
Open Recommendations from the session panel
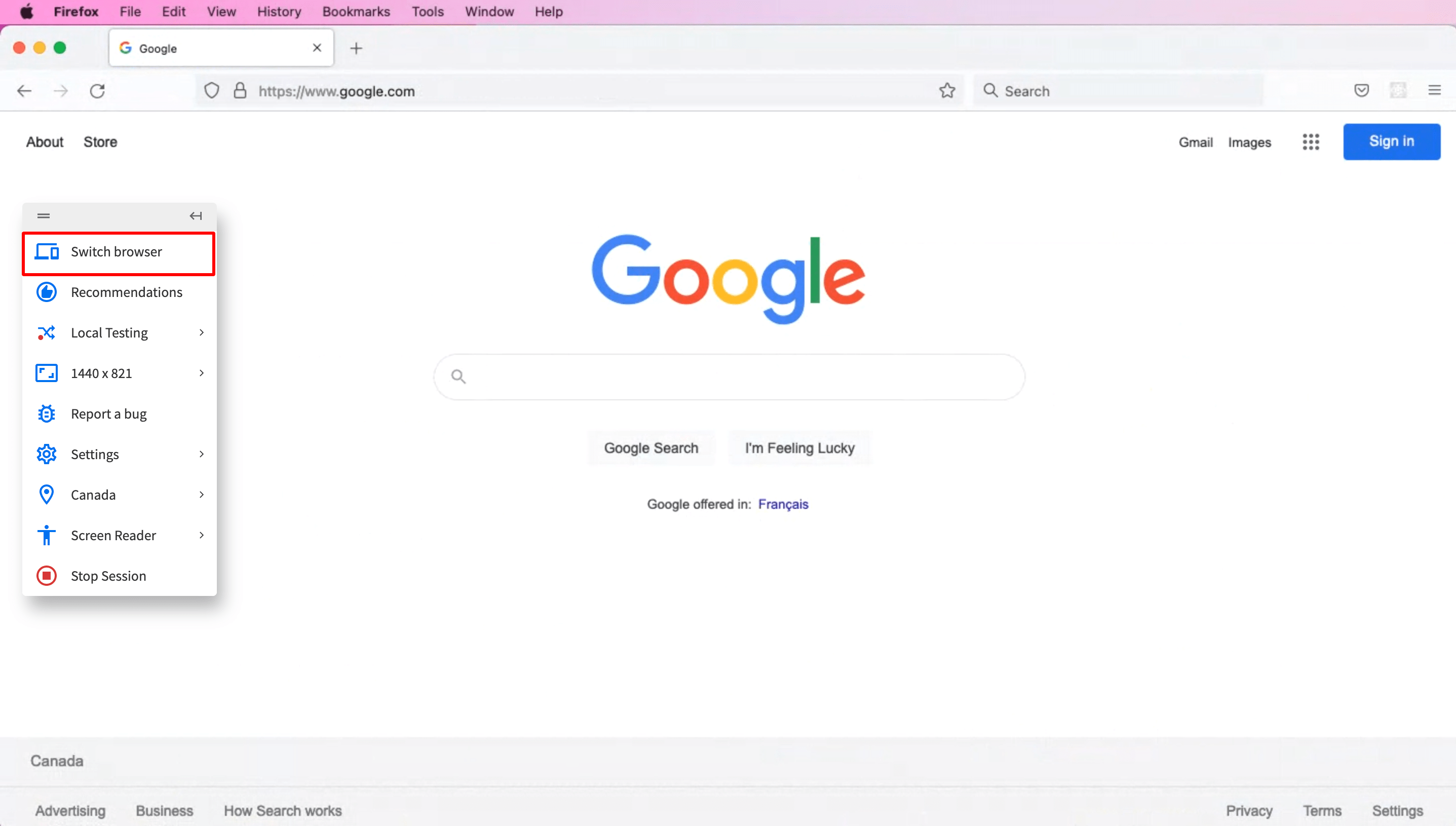tap(126, 292)
